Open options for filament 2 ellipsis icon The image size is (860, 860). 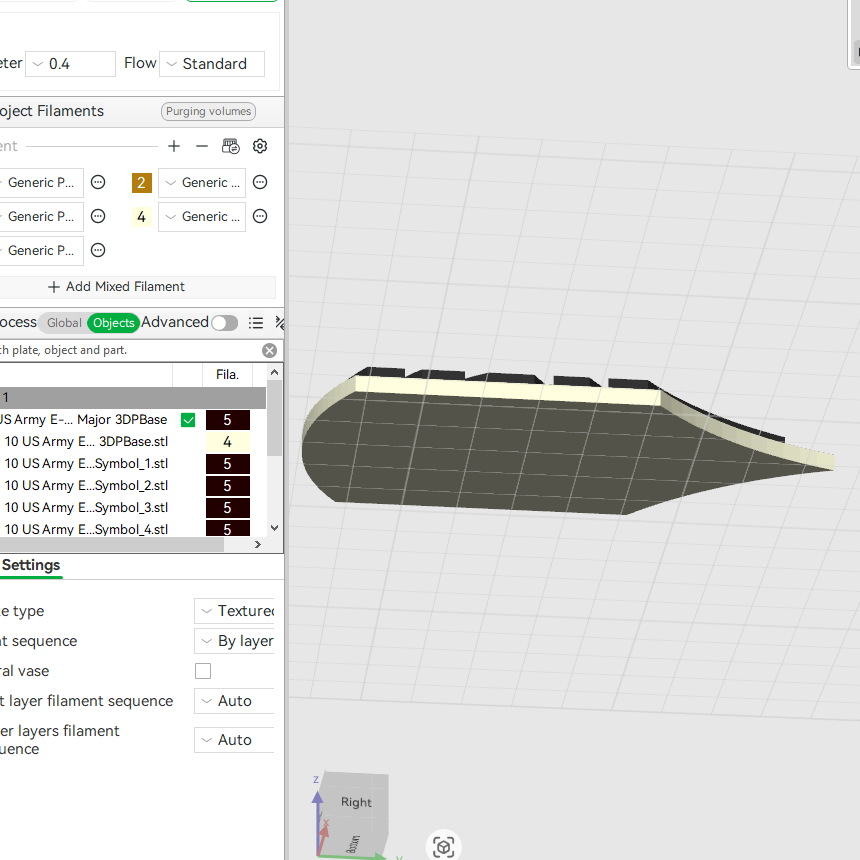(260, 182)
